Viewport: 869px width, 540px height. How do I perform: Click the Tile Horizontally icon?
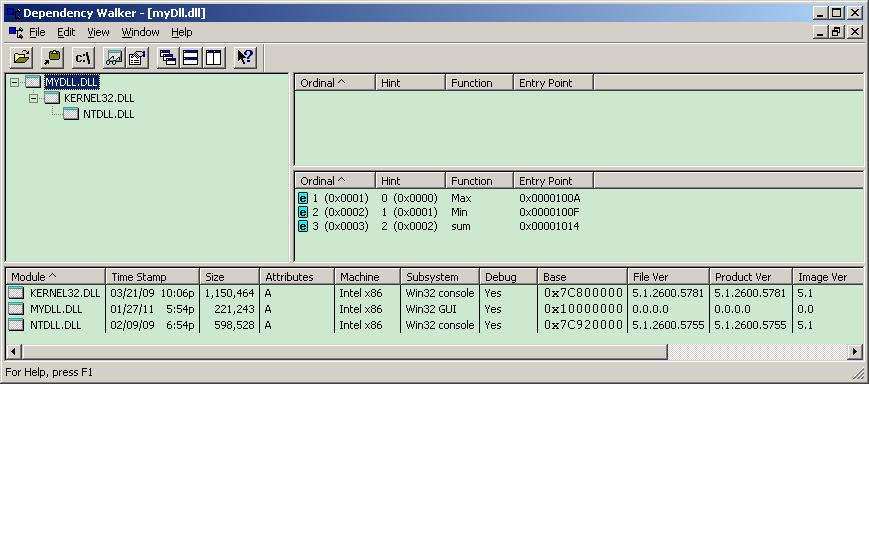tap(190, 58)
